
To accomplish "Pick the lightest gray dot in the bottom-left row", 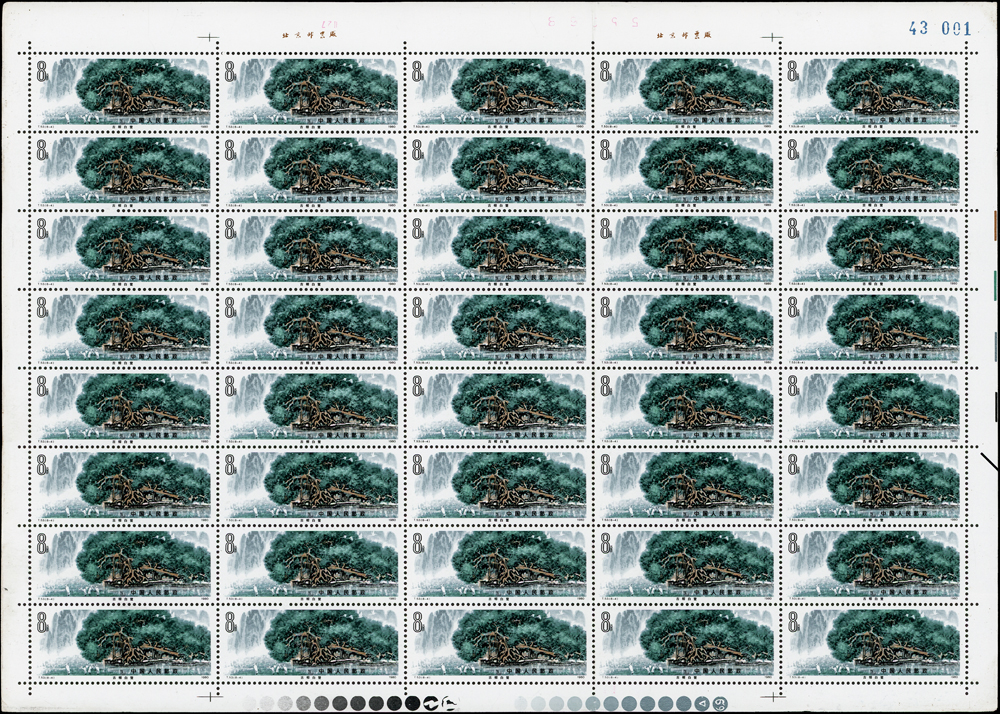I will click(x=247, y=703).
